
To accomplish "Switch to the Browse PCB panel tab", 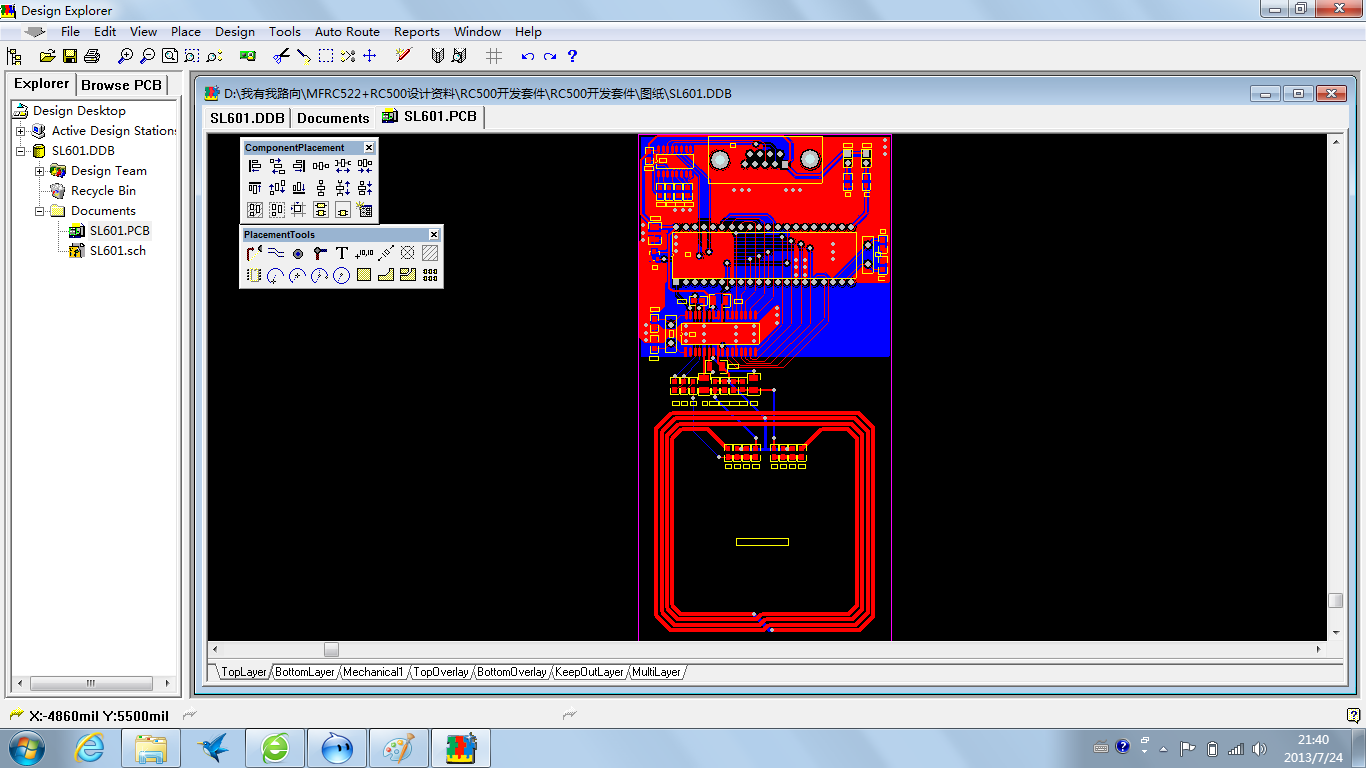I will (x=121, y=85).
